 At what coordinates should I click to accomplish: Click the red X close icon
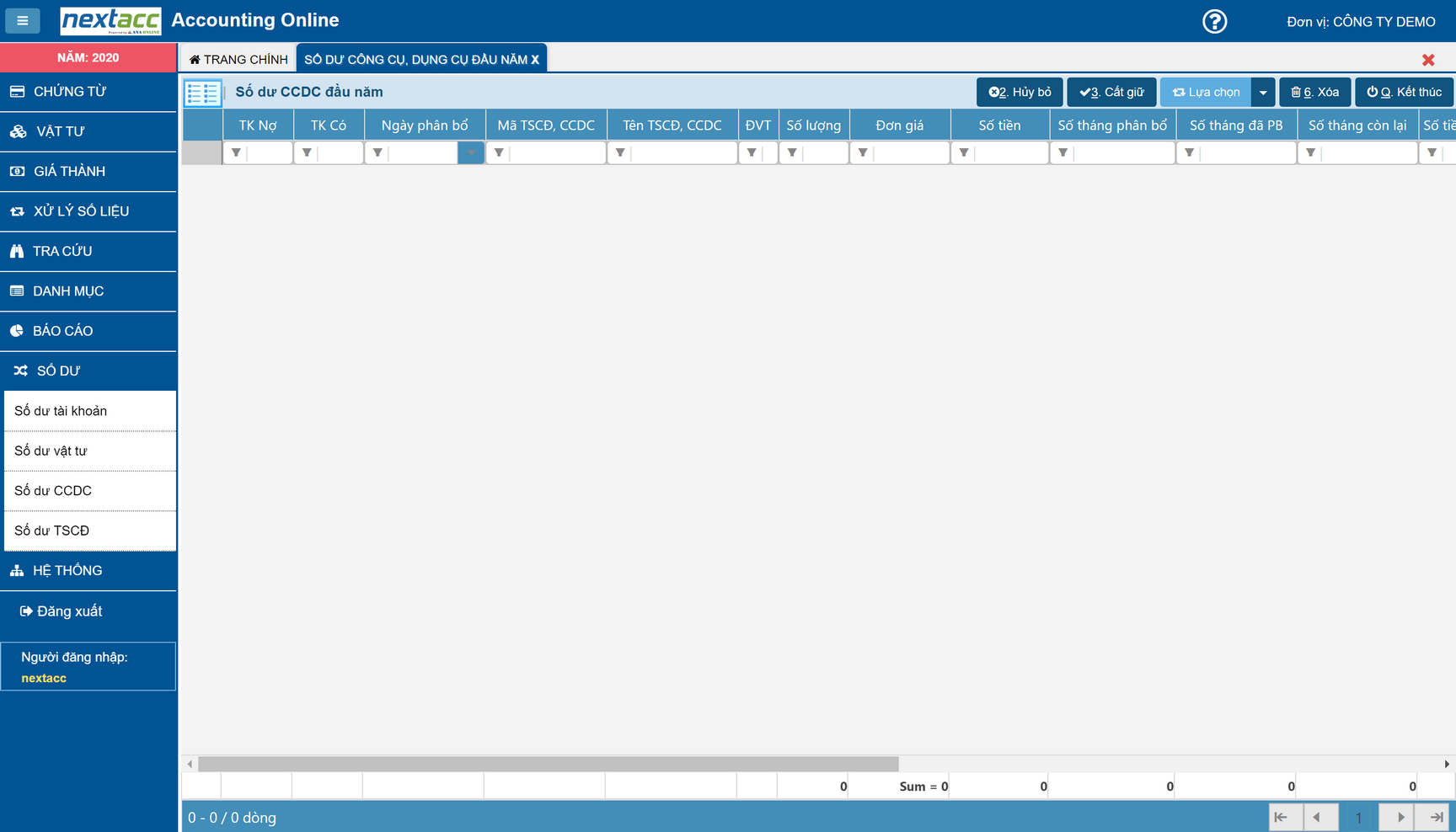[1427, 60]
